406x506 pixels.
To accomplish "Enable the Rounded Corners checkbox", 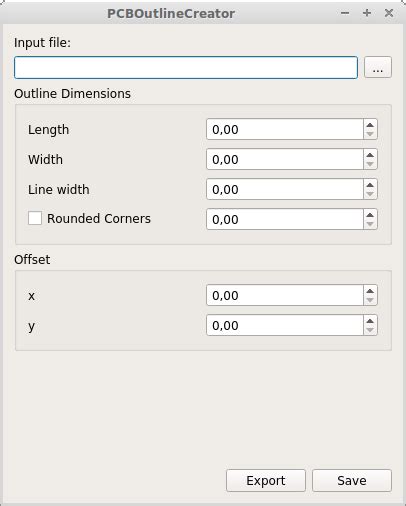I will pos(35,218).
